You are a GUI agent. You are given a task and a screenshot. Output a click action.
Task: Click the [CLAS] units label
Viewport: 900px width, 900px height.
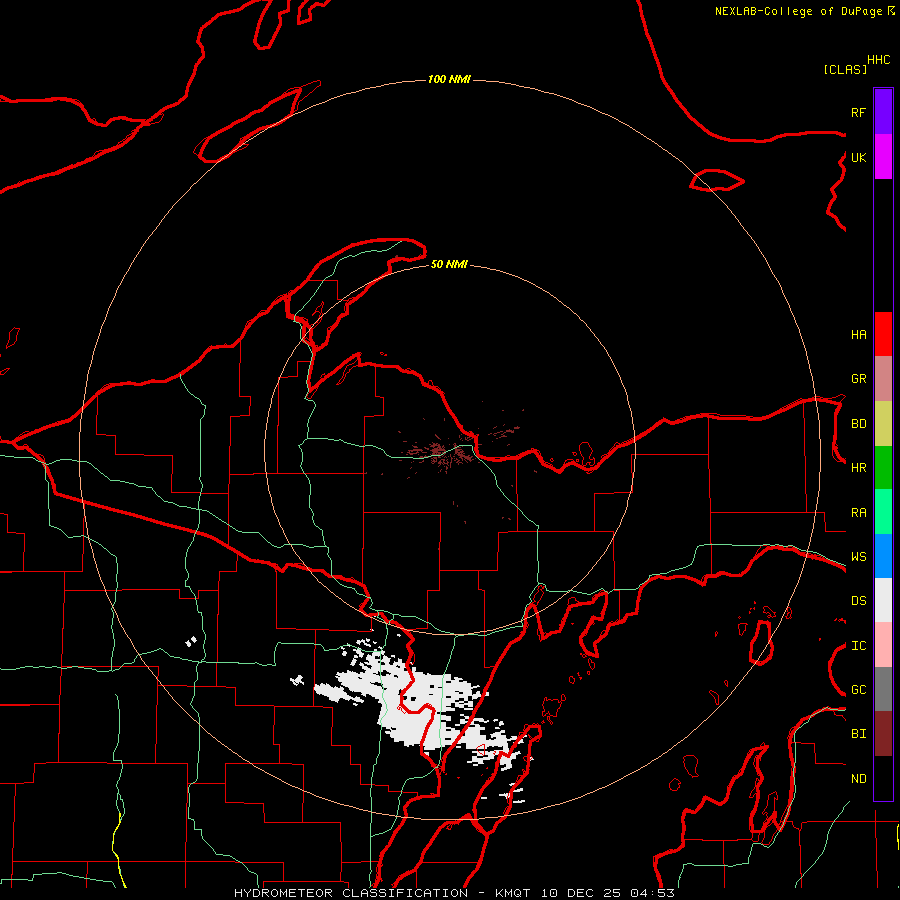point(845,69)
